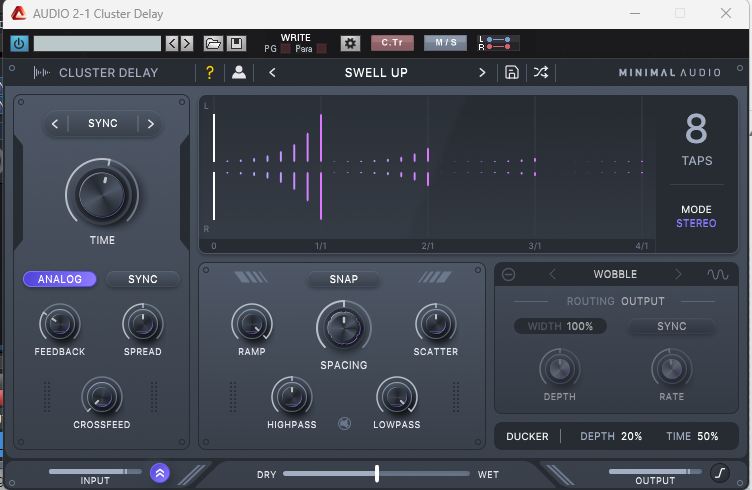
Task: Click the RAMP knob
Action: point(252,324)
